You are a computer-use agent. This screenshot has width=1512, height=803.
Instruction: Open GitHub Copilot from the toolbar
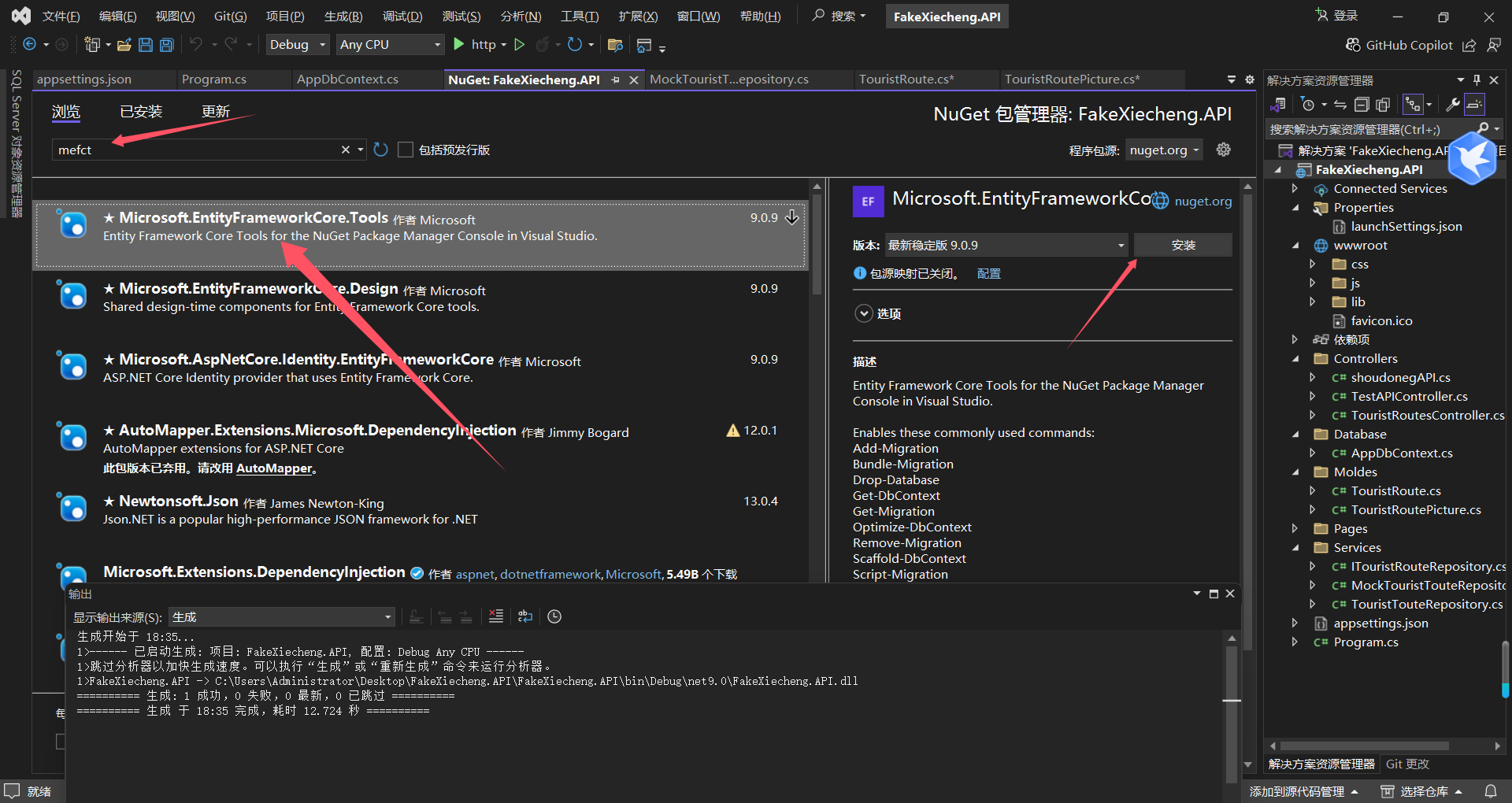pos(1399,45)
